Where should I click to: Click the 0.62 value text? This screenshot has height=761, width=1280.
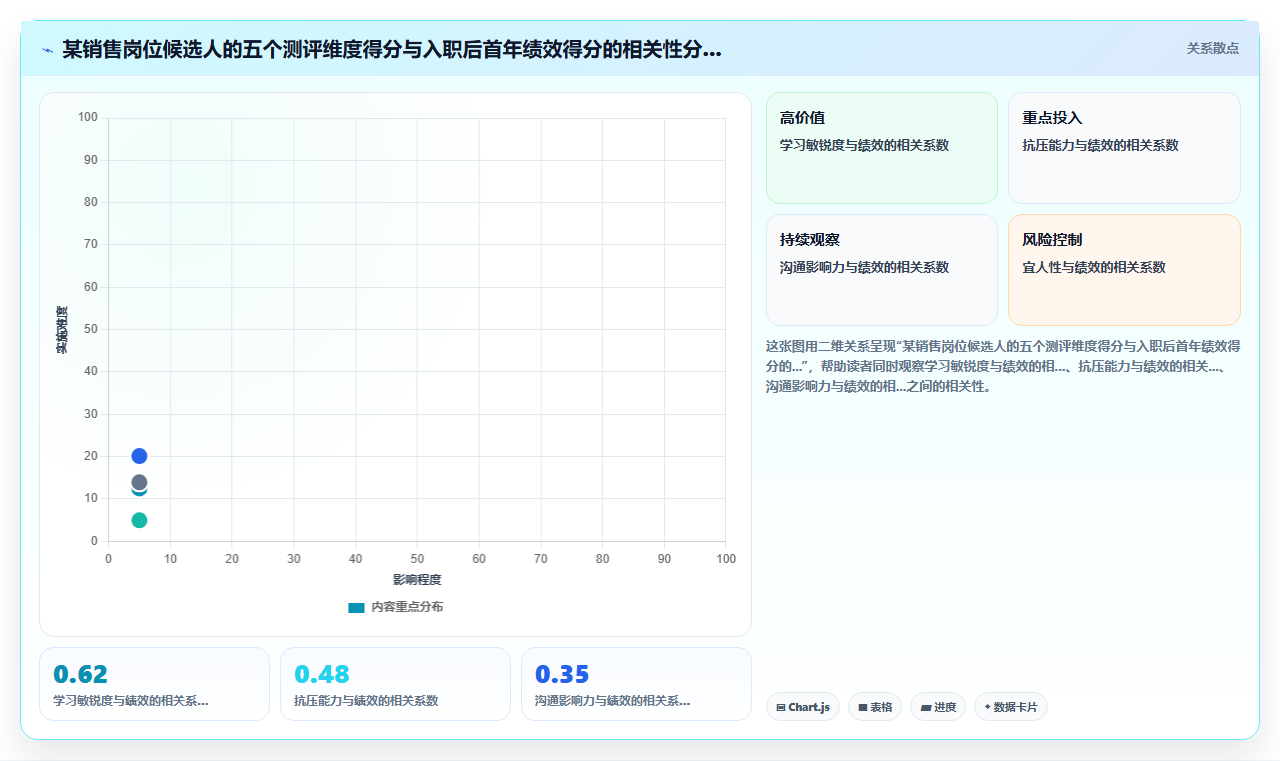point(80,674)
